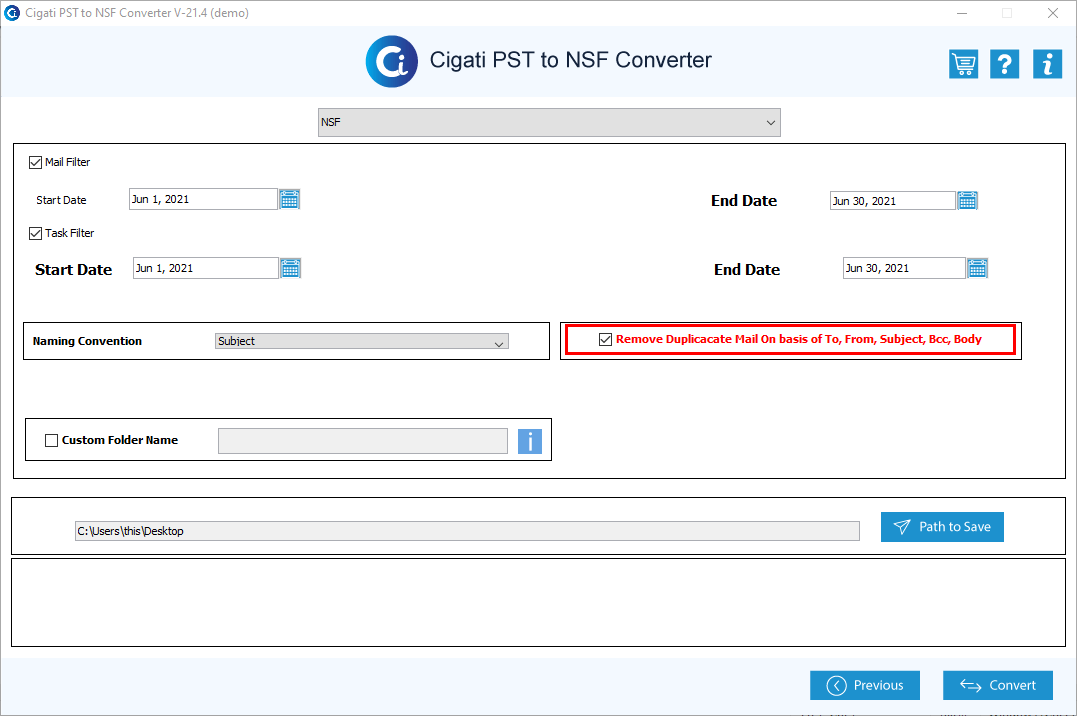Open calendar for Mail Filter End Date
Image resolution: width=1077 pixels, height=716 pixels.
point(967,201)
